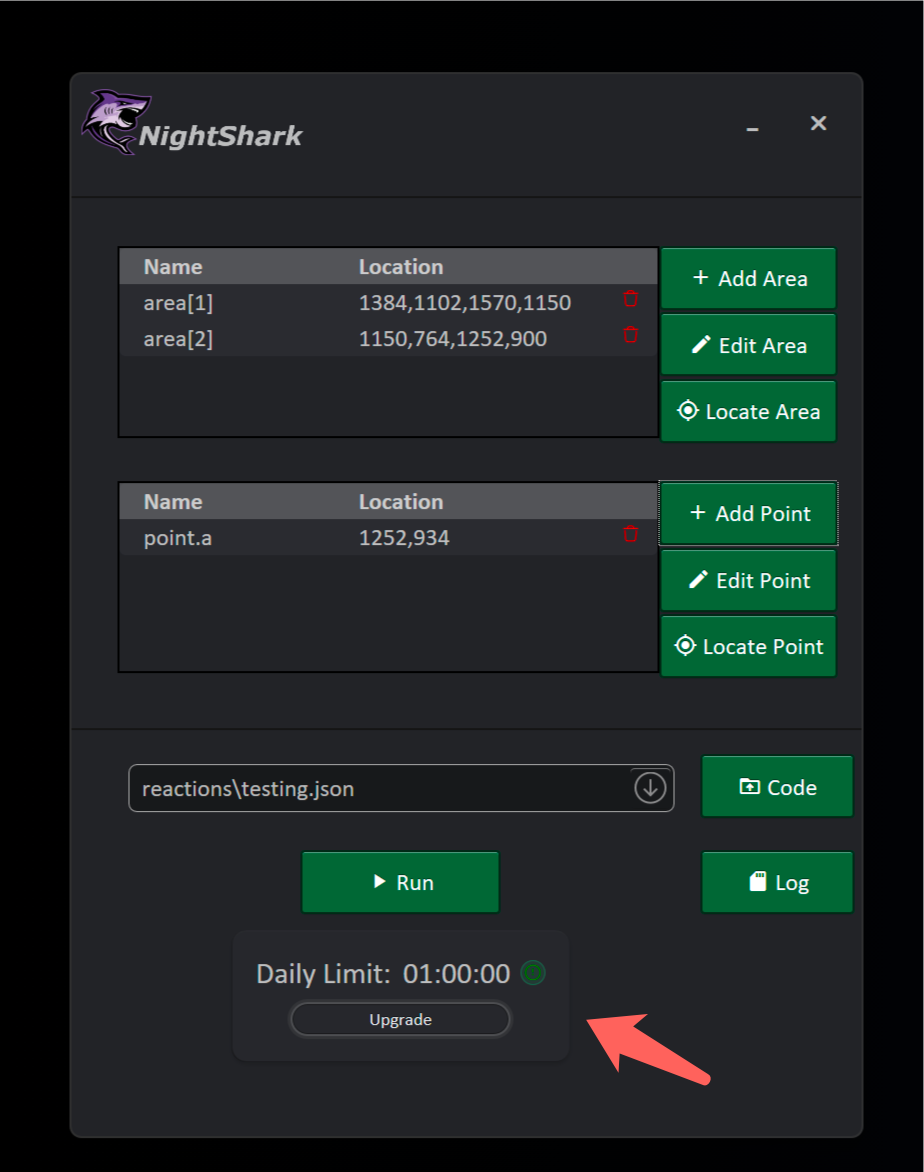
Task: Click the Edit Area button
Action: click(x=748, y=345)
